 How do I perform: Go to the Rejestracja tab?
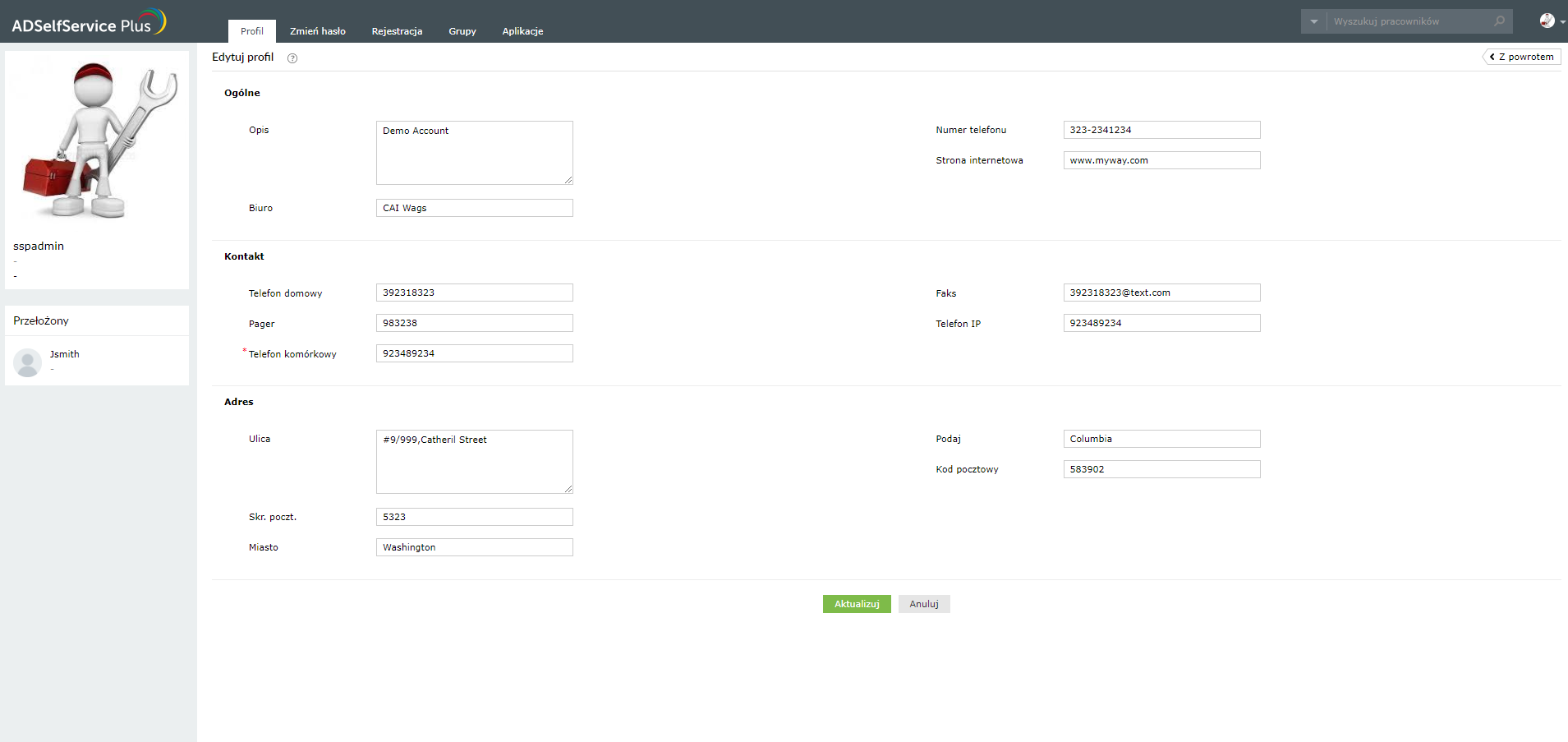point(397,31)
